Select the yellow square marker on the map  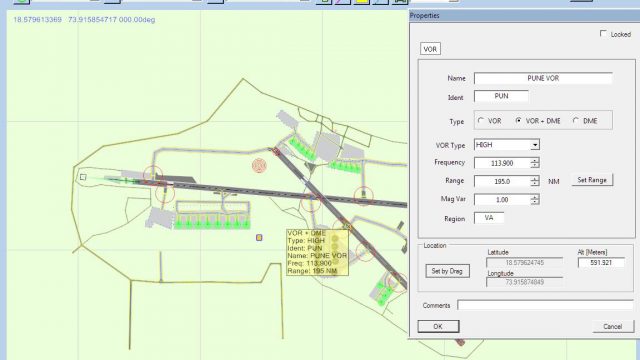[259, 238]
